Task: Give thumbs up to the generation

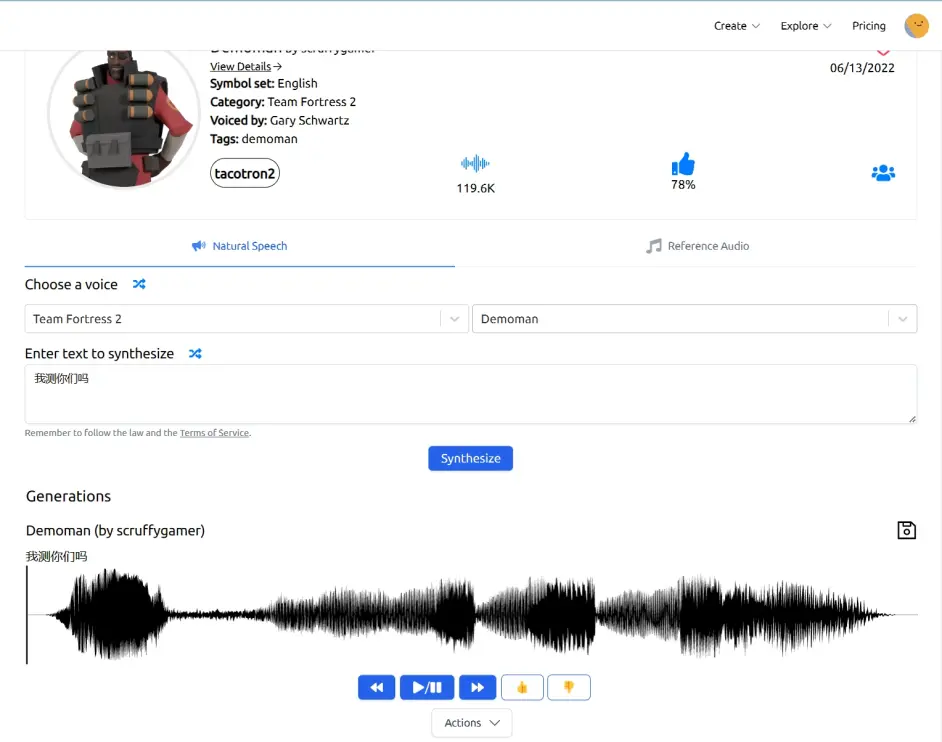Action: [522, 688]
